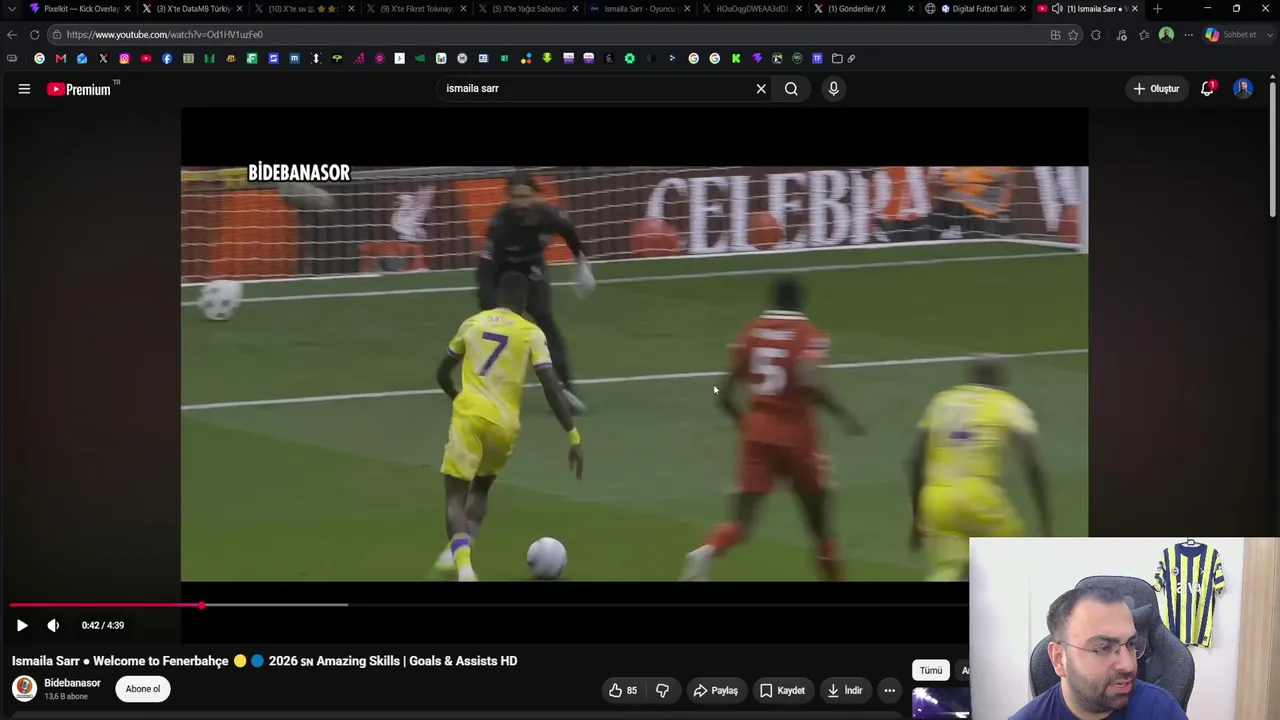Screen dimensions: 1280x720
Task: Open the first suggested video thumbnail
Action: pos(941,704)
